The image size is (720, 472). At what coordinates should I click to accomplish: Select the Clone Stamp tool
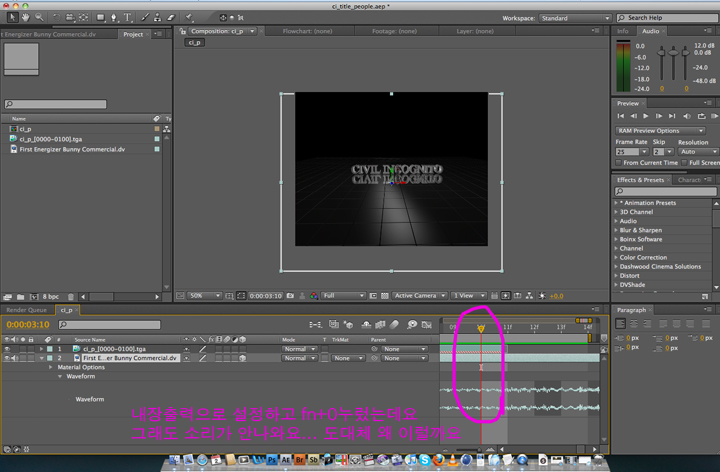(x=158, y=17)
